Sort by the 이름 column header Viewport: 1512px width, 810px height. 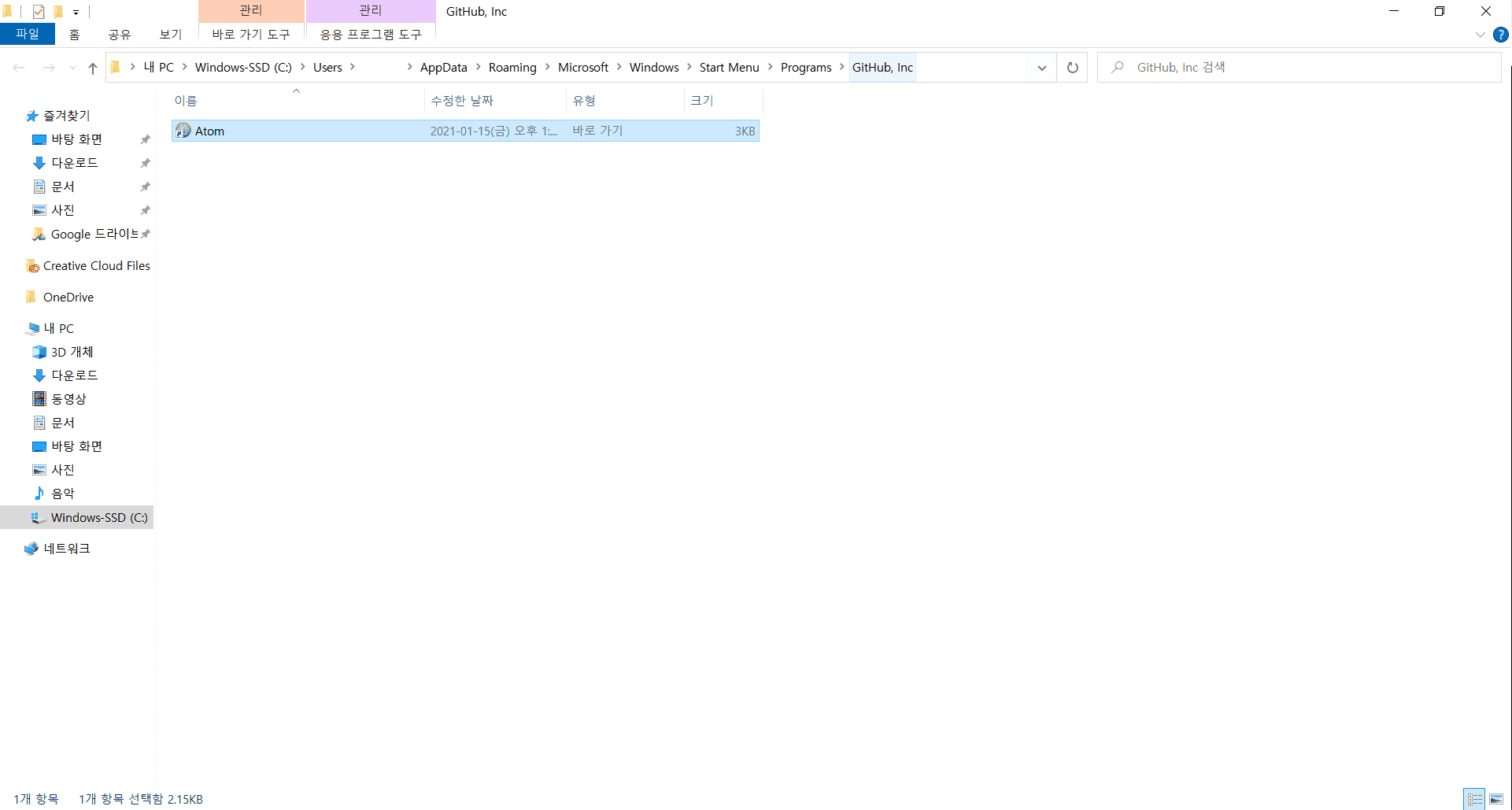point(297,101)
